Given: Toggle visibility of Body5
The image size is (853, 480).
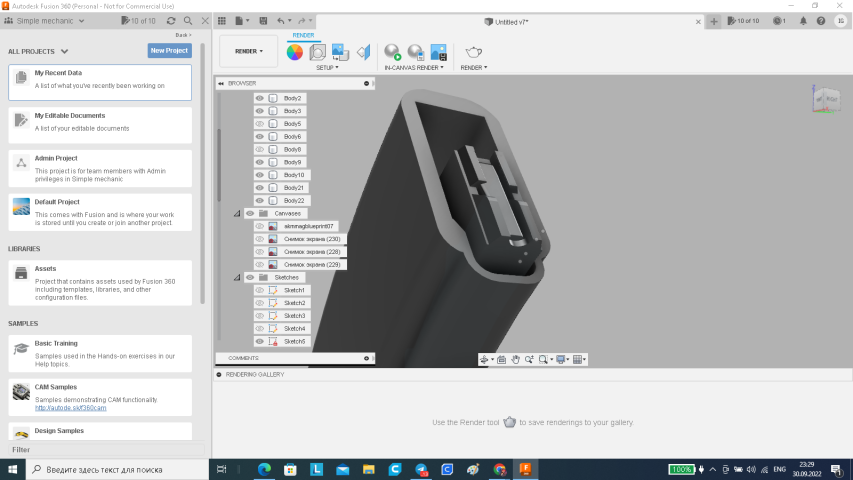Looking at the screenshot, I should coord(259,124).
